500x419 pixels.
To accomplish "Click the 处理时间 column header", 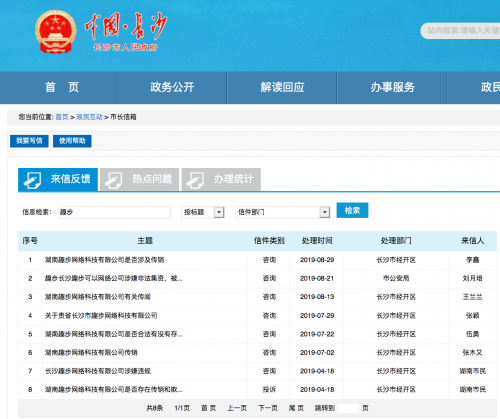I will [317, 241].
